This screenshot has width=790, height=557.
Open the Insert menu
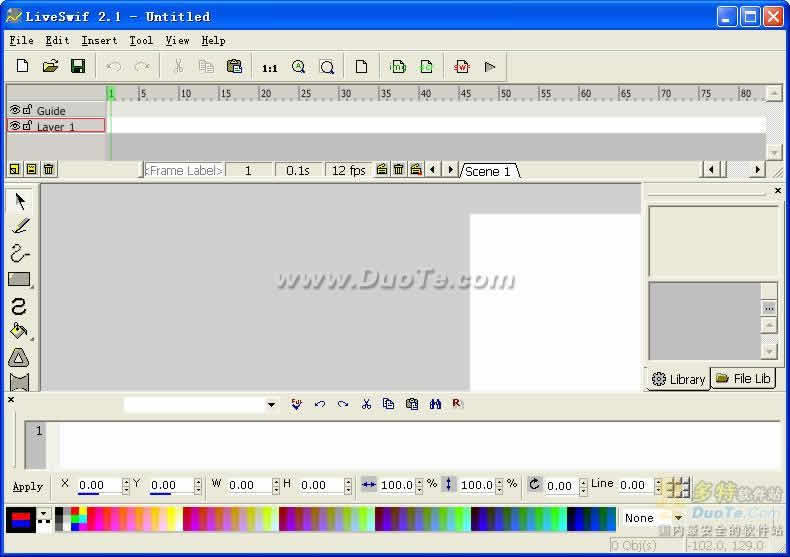point(99,41)
